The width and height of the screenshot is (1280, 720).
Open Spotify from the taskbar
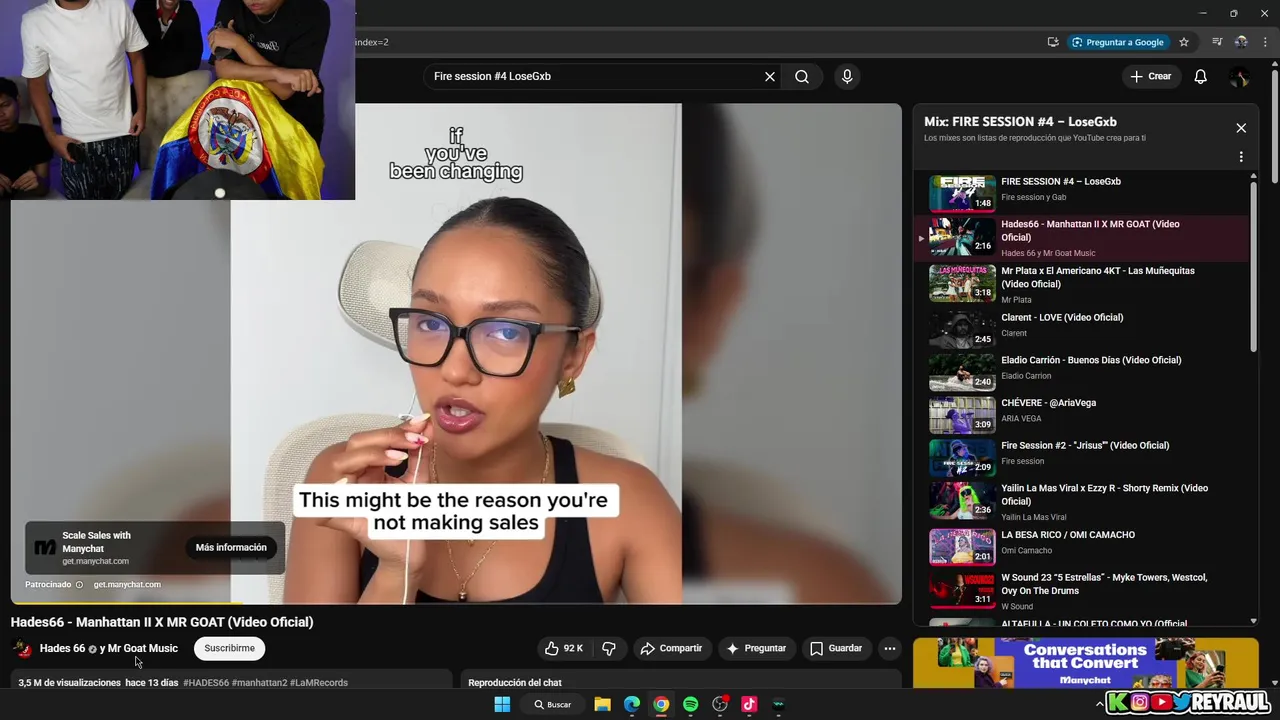click(690, 704)
